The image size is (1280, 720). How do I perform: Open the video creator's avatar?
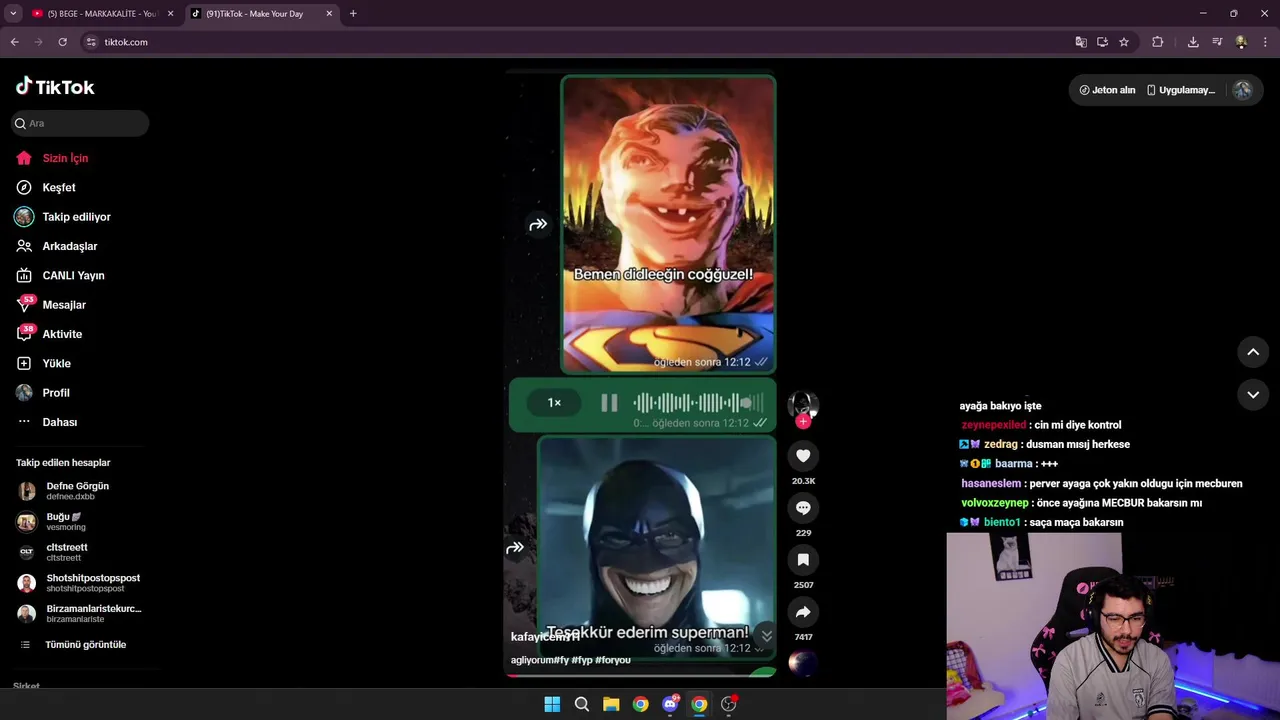click(802, 405)
